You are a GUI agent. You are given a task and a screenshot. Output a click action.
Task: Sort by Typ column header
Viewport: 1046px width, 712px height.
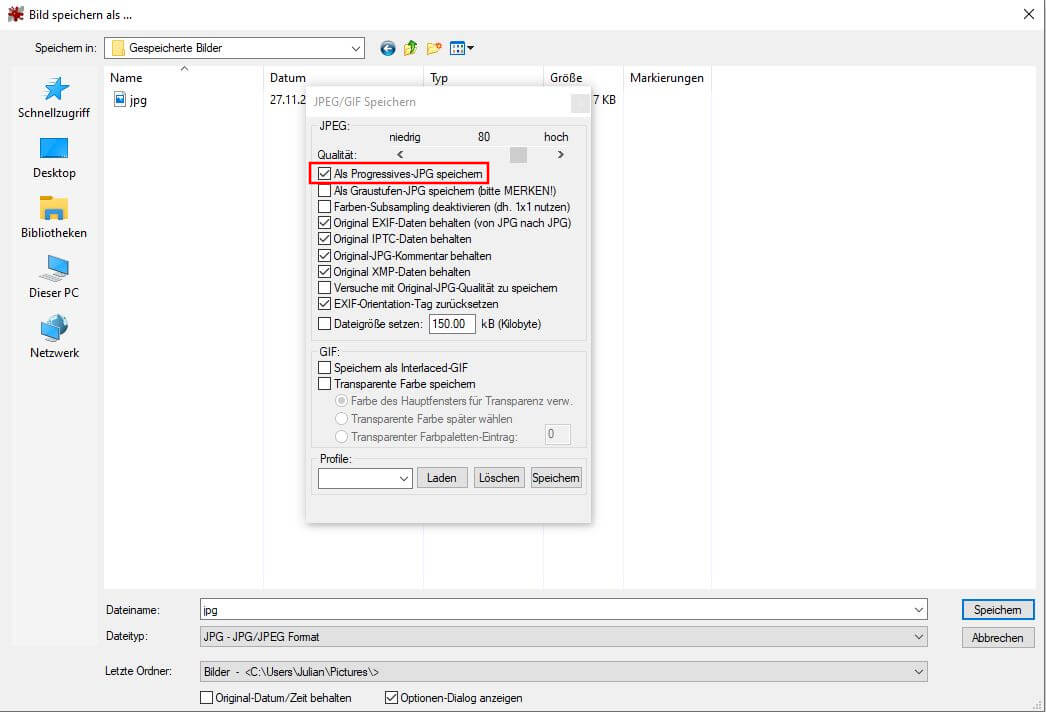[x=484, y=77]
